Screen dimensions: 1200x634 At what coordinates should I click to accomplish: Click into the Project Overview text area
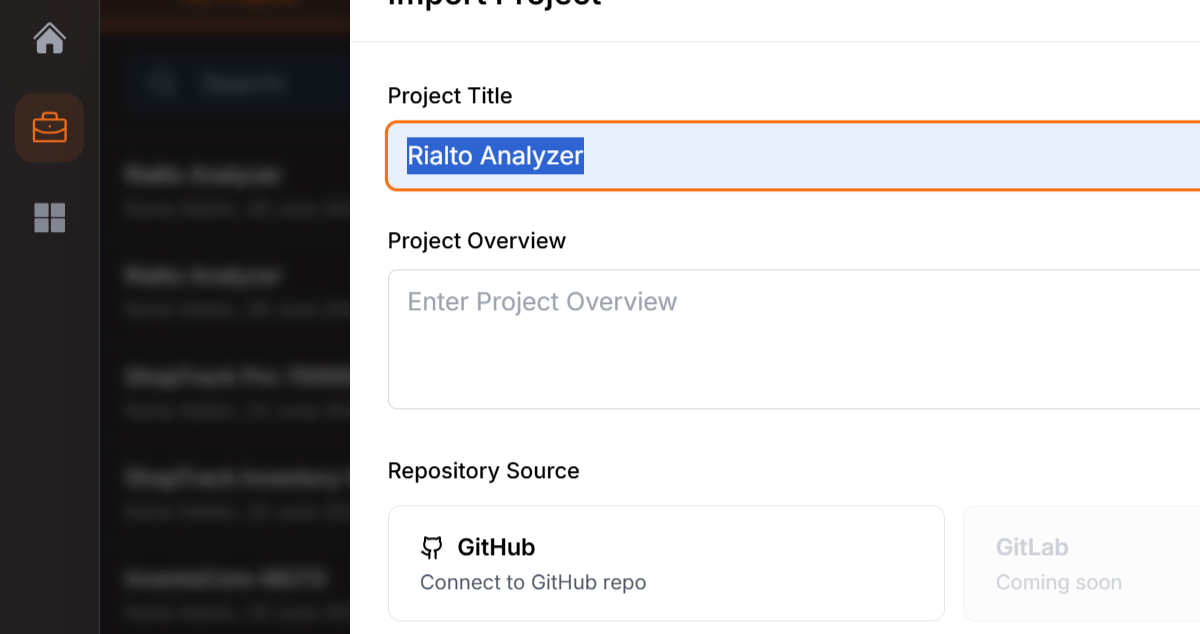794,339
